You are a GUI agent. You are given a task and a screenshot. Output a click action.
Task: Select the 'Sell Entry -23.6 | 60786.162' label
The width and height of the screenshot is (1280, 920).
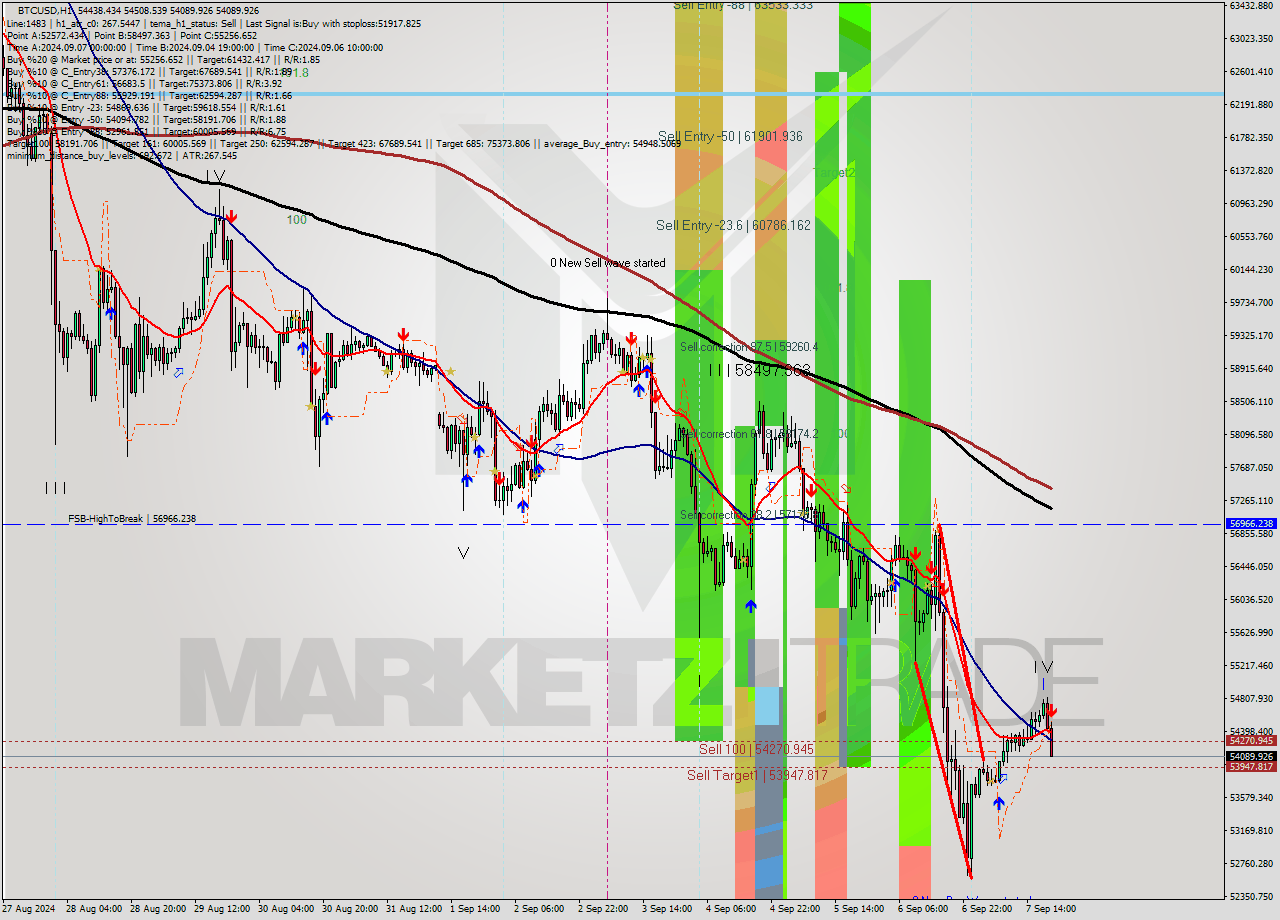(x=733, y=225)
